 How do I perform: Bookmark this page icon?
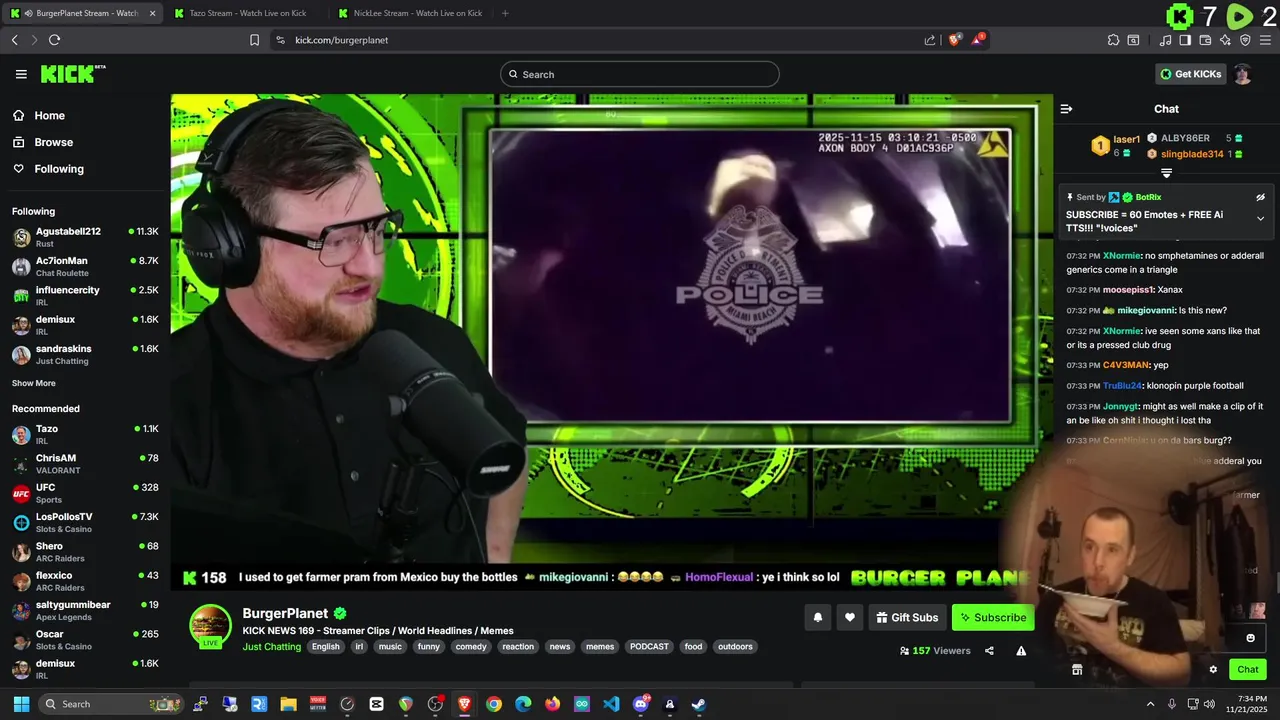pos(254,40)
